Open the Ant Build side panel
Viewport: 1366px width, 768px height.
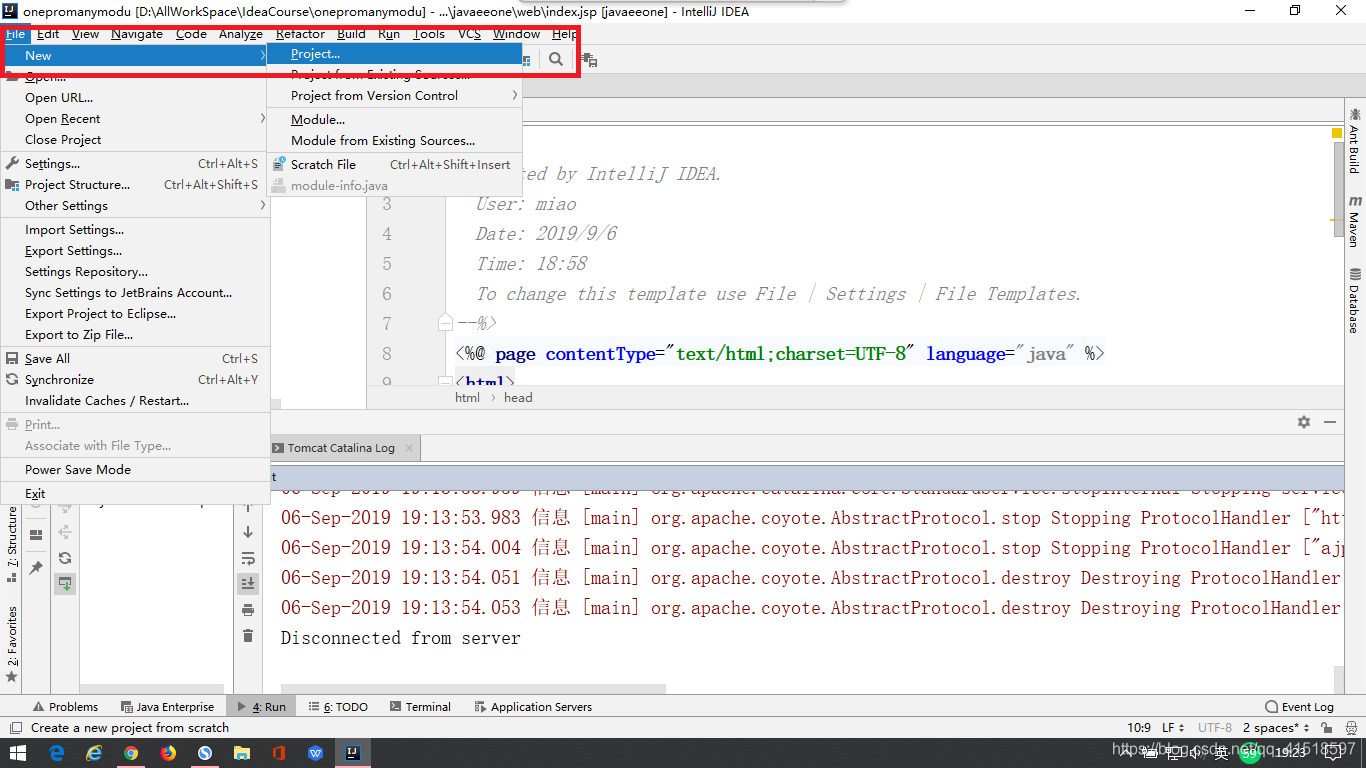[x=1354, y=141]
